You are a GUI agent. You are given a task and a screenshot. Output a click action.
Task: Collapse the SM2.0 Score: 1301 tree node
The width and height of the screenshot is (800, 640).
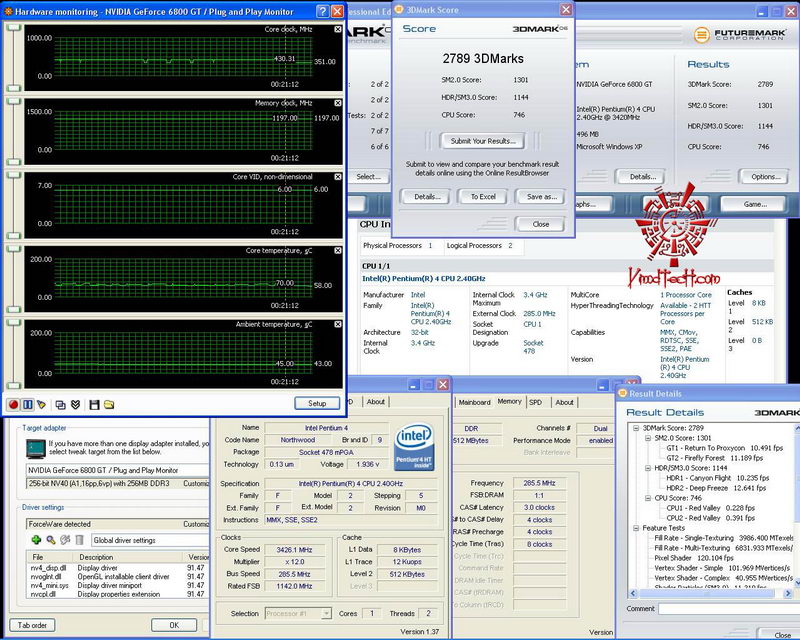[648, 438]
